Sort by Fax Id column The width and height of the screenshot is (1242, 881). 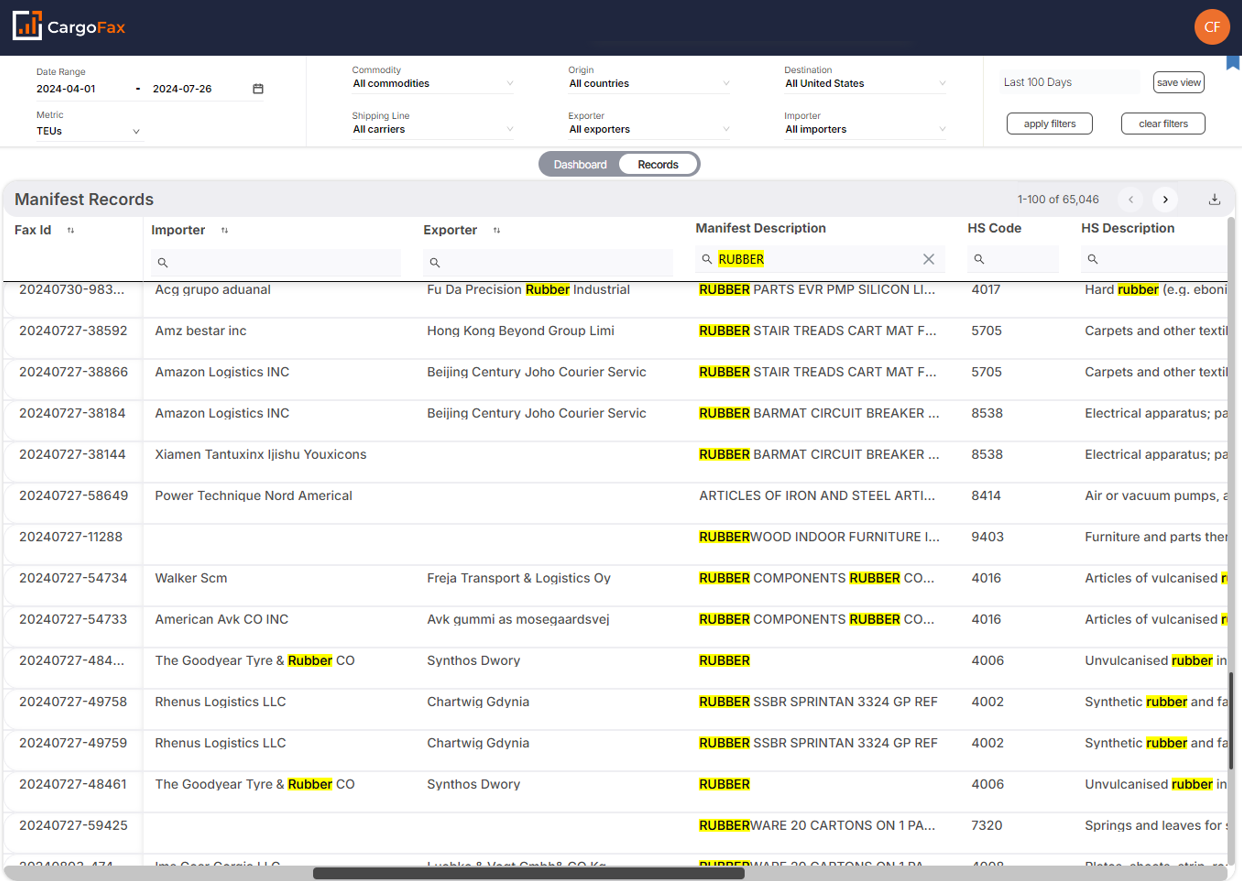pyautogui.click(x=71, y=231)
